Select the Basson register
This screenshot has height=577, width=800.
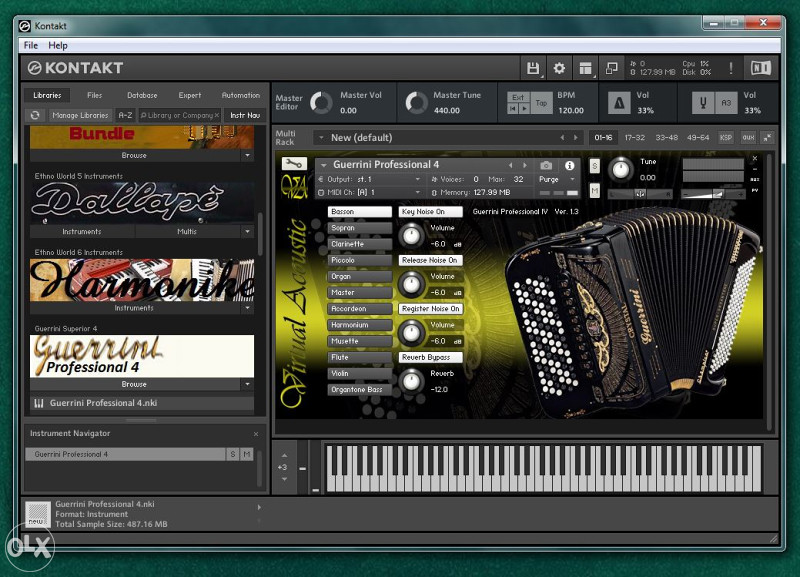pos(359,212)
